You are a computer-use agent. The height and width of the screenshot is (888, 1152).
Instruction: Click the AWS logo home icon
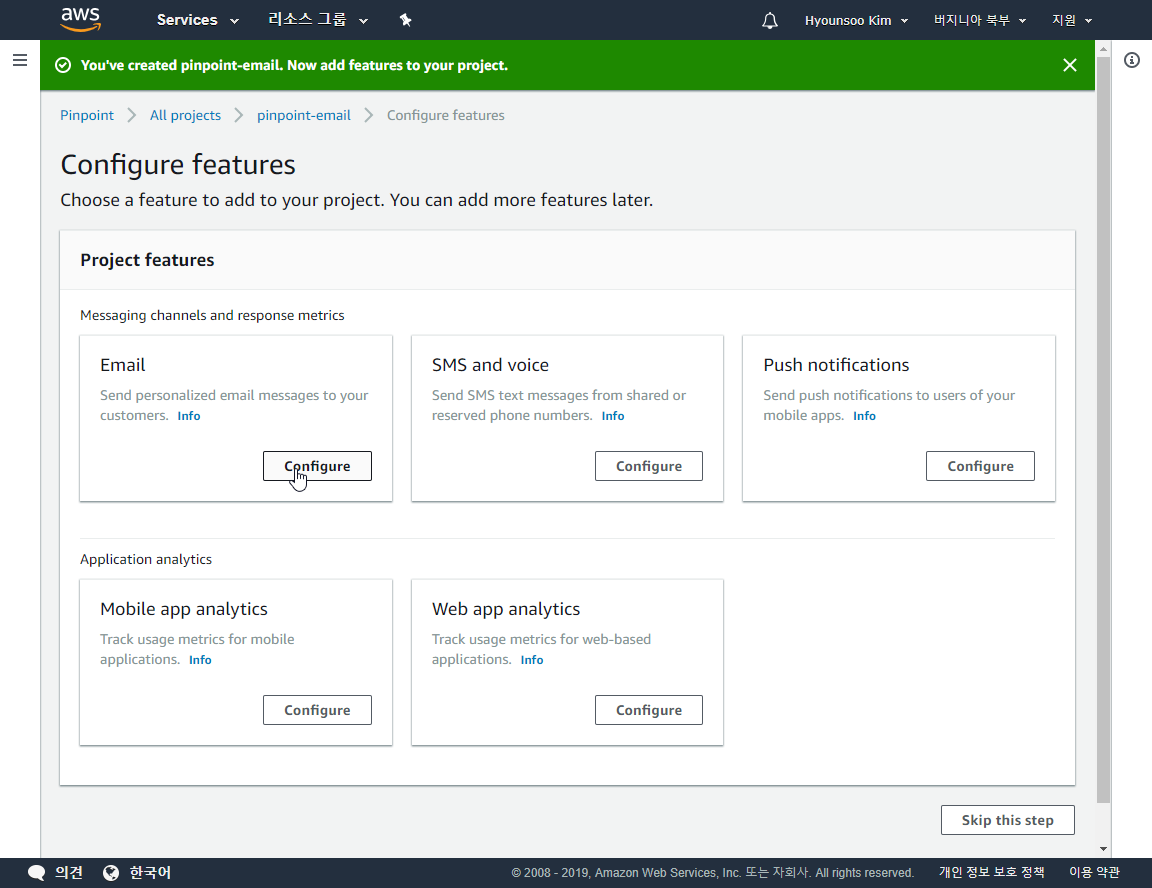point(81,20)
